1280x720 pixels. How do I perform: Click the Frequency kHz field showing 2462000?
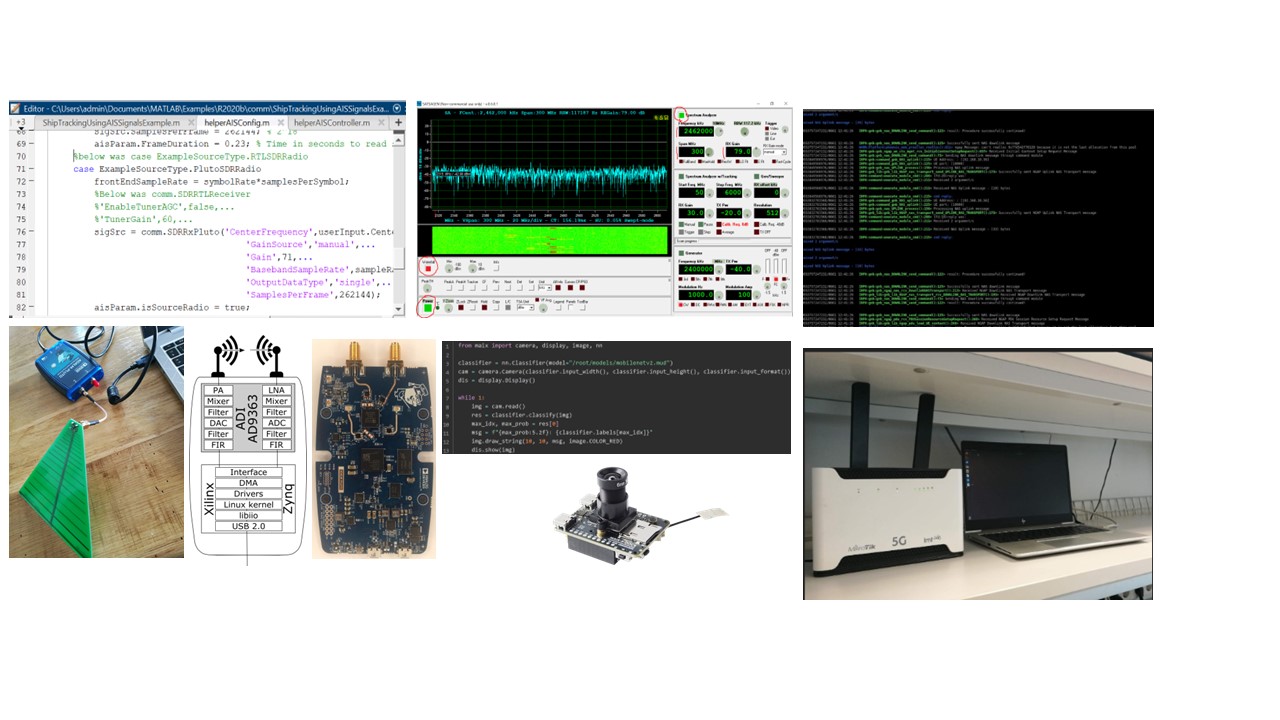[x=696, y=131]
